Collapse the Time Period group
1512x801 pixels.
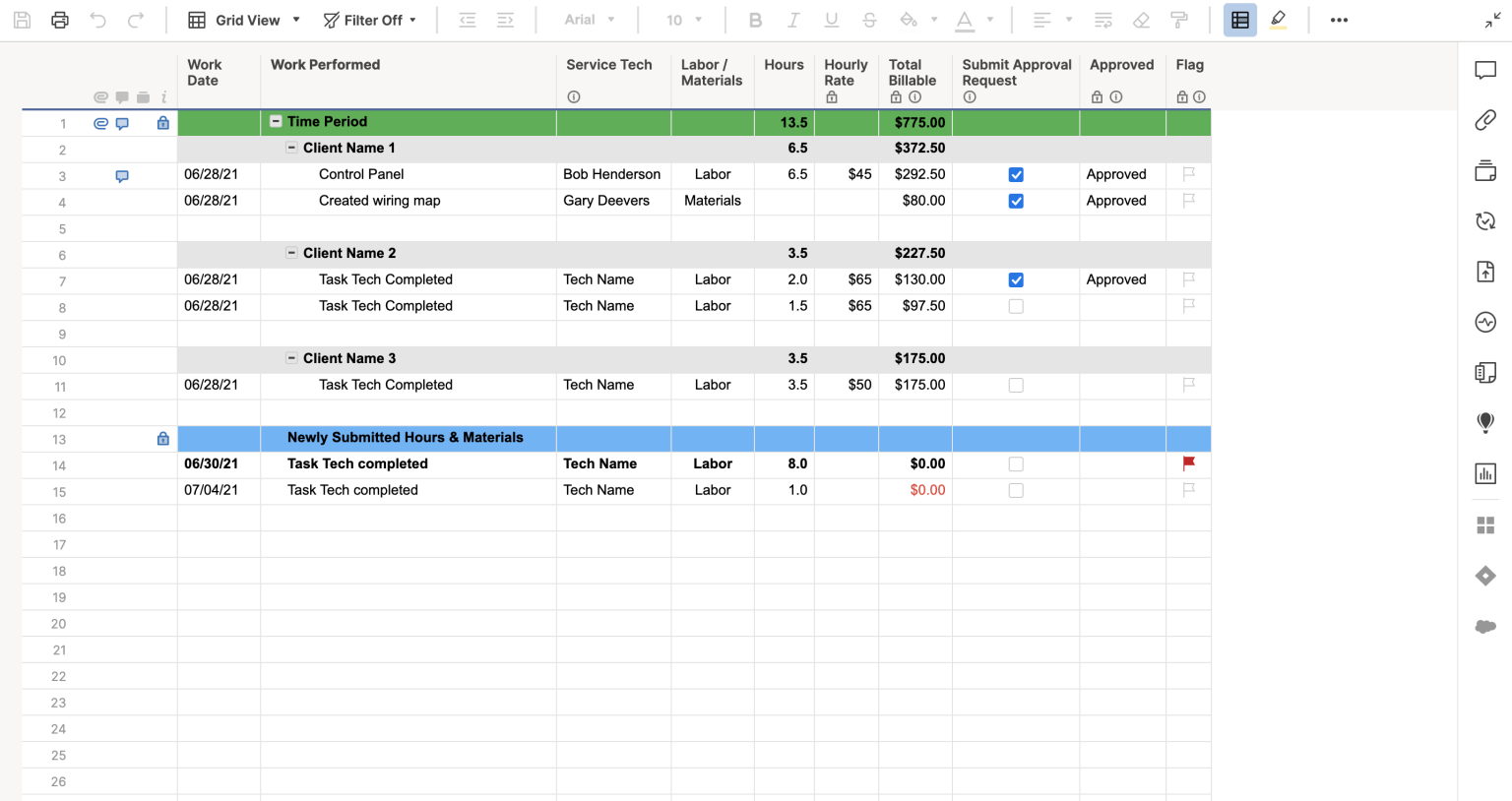pos(275,122)
